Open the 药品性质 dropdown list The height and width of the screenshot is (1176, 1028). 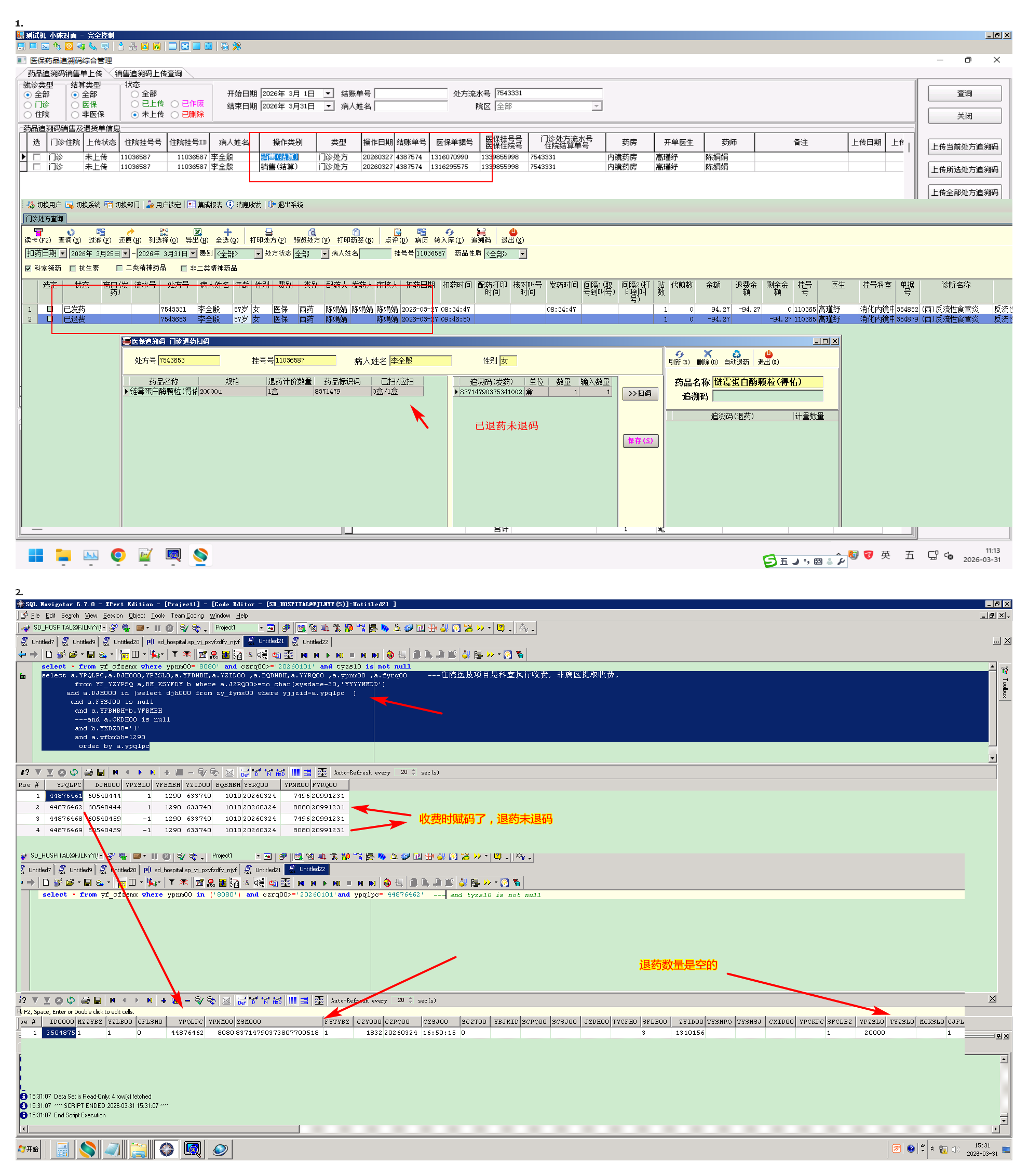point(522,254)
